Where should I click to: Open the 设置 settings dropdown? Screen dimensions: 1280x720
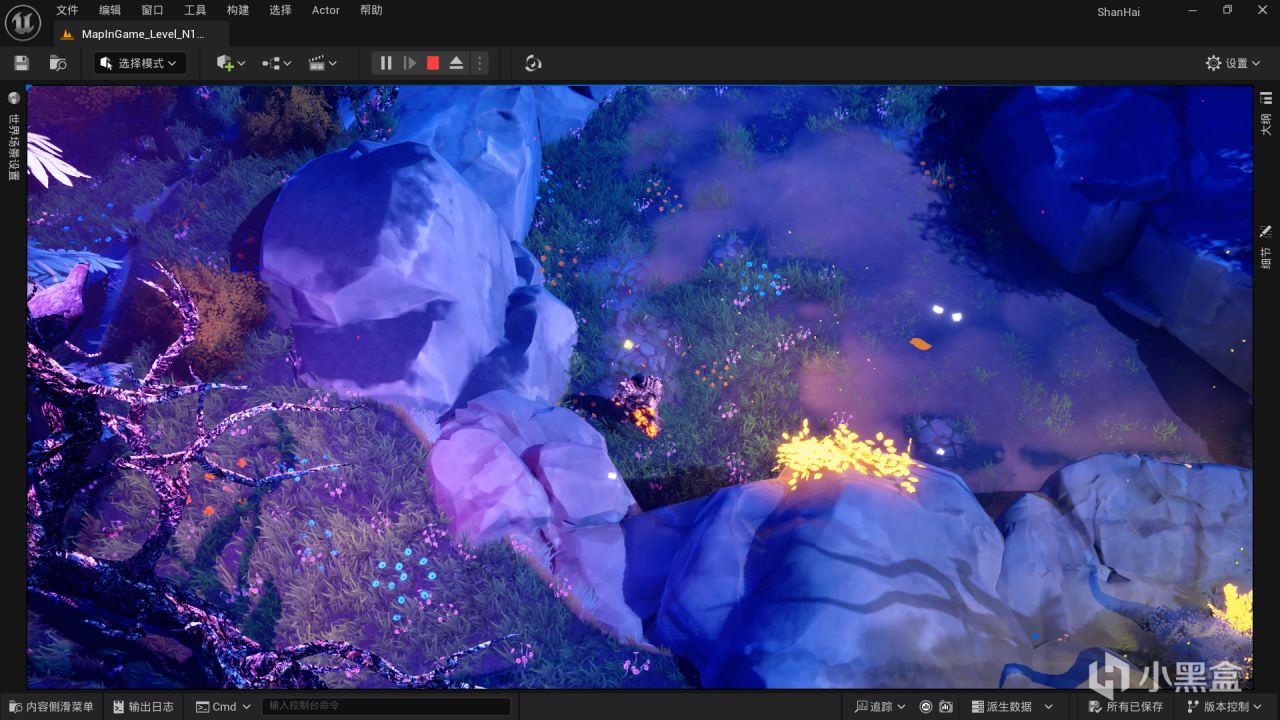click(1234, 63)
